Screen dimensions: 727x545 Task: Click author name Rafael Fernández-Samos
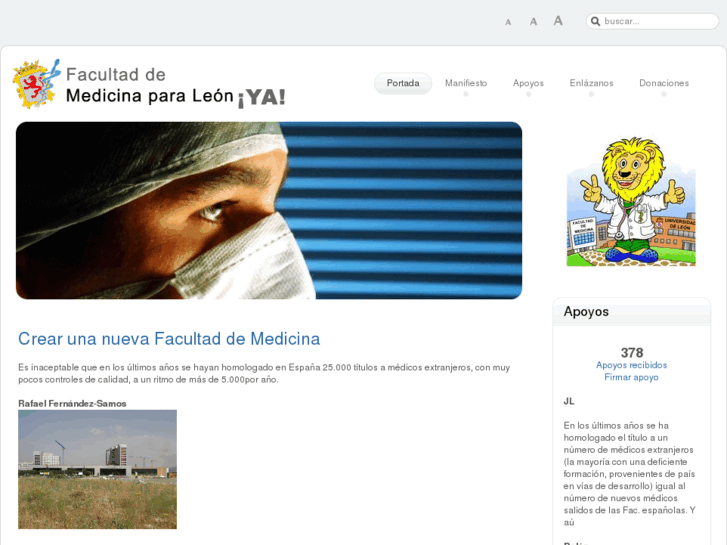click(x=72, y=404)
